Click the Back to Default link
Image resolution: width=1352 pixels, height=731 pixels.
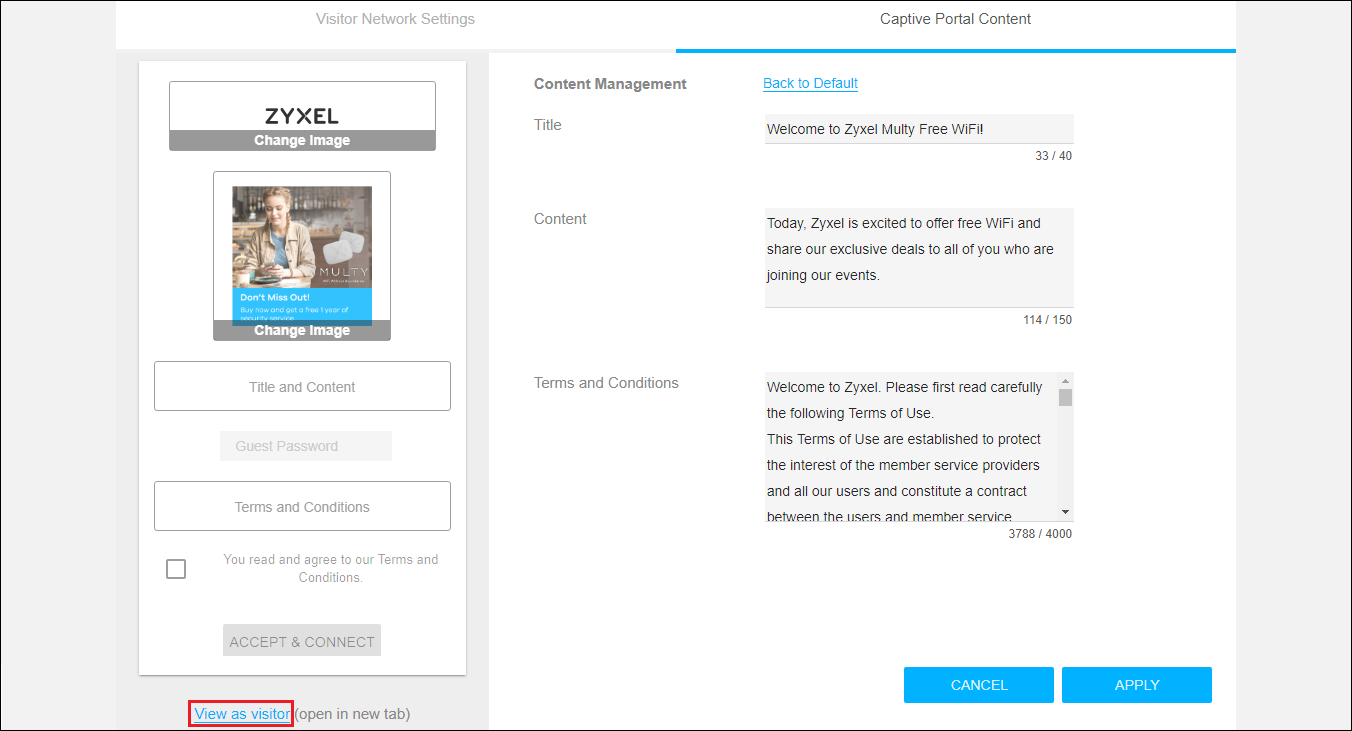click(x=810, y=83)
